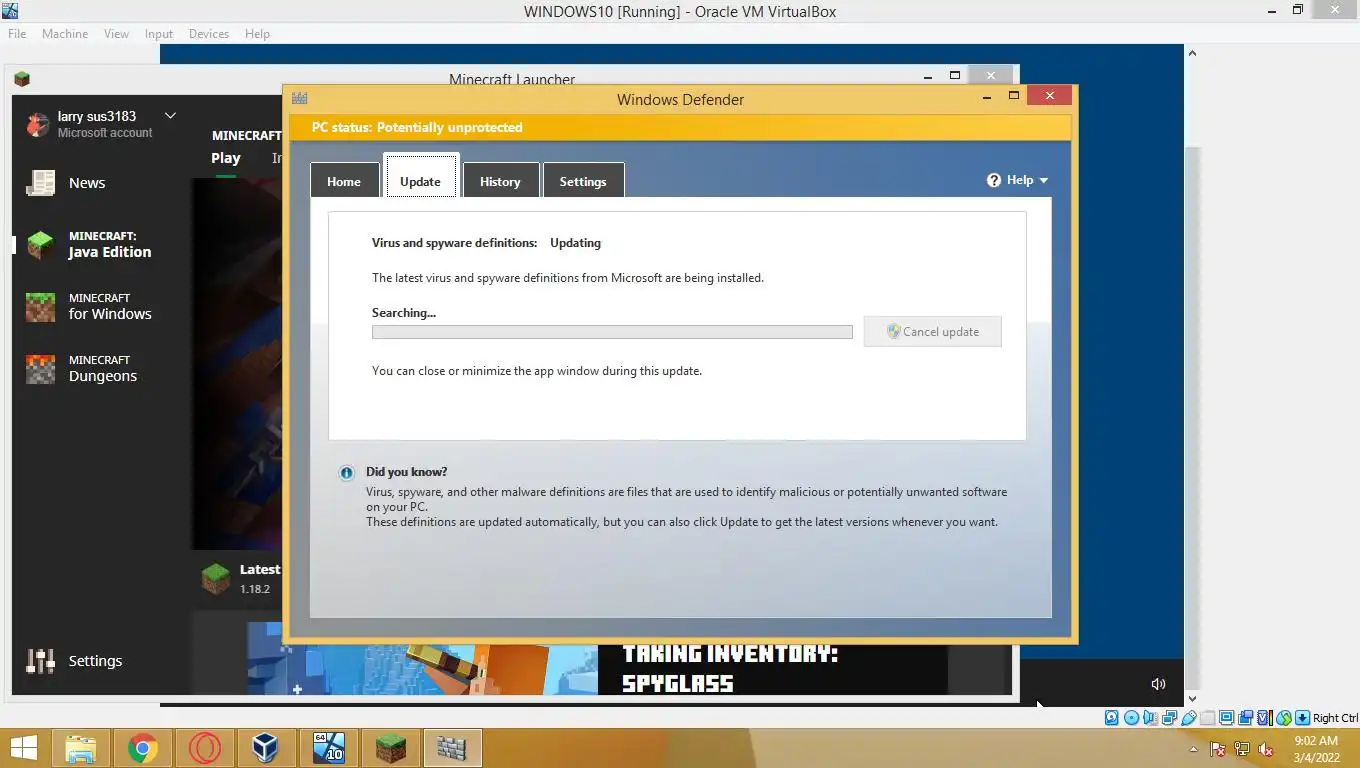This screenshot has height=768, width=1360.
Task: Expand the Help dropdown arrow
Action: (x=1044, y=181)
